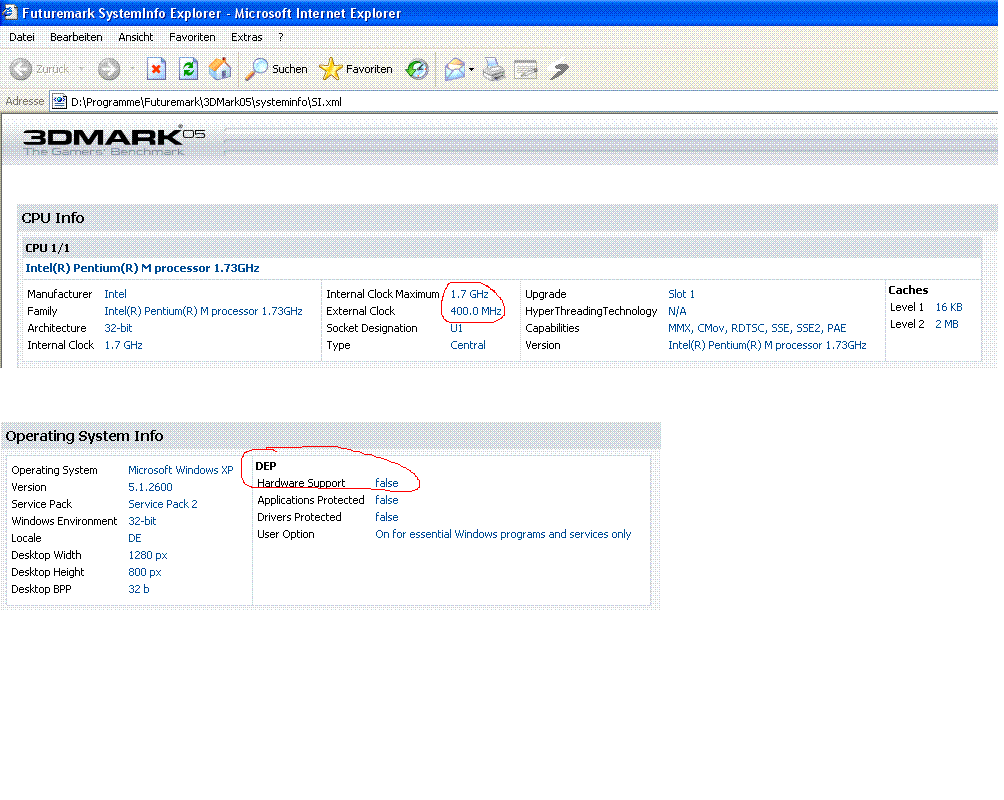The height and width of the screenshot is (800, 1004).
Task: Click Level 1 cache value 16 KB
Action: (x=949, y=307)
